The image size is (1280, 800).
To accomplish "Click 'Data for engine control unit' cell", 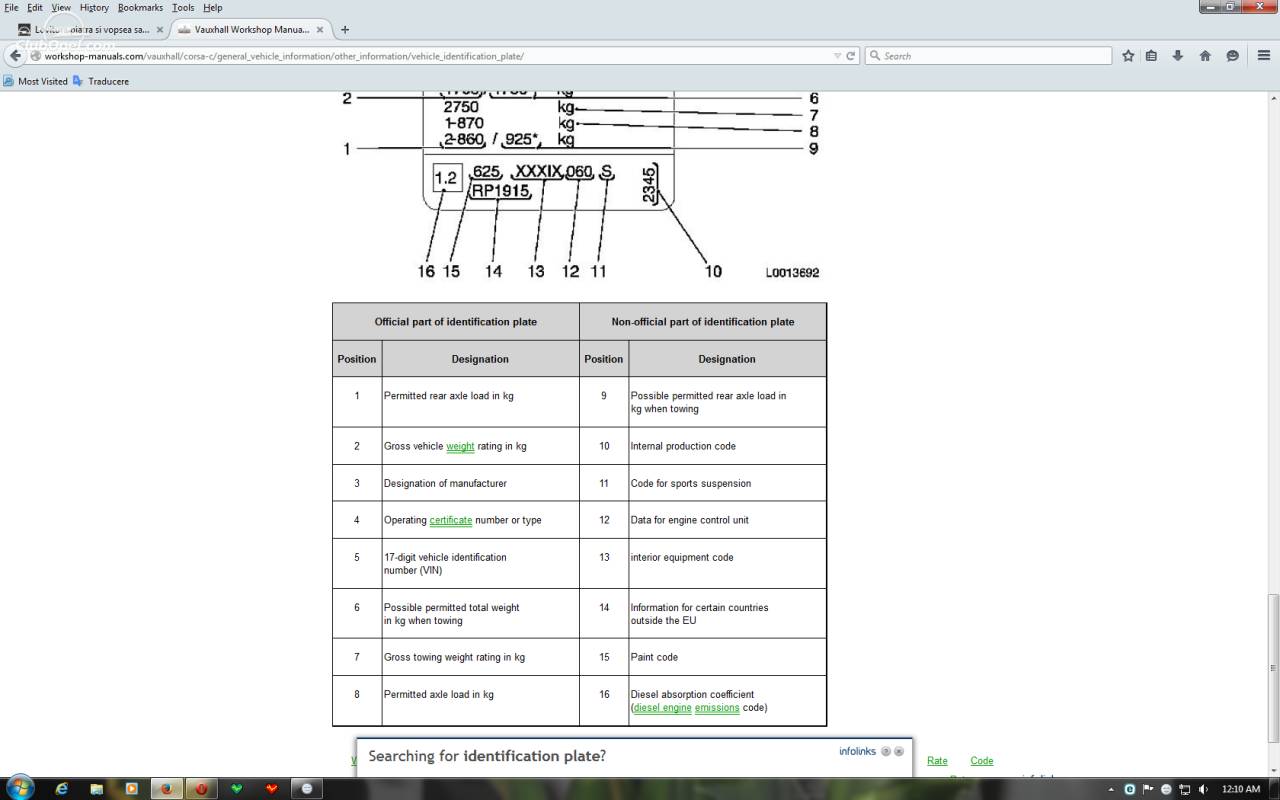I will (689, 520).
